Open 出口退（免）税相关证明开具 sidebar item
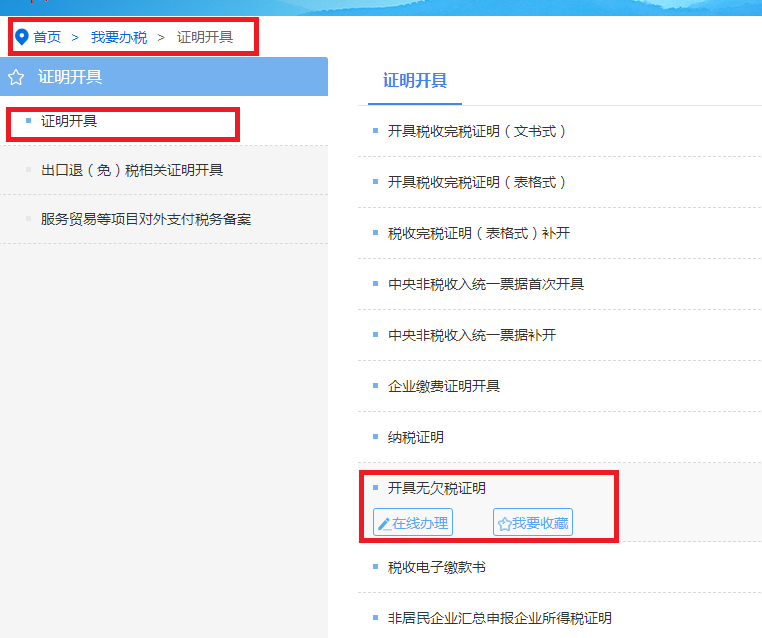The width and height of the screenshot is (762, 638). [132, 170]
